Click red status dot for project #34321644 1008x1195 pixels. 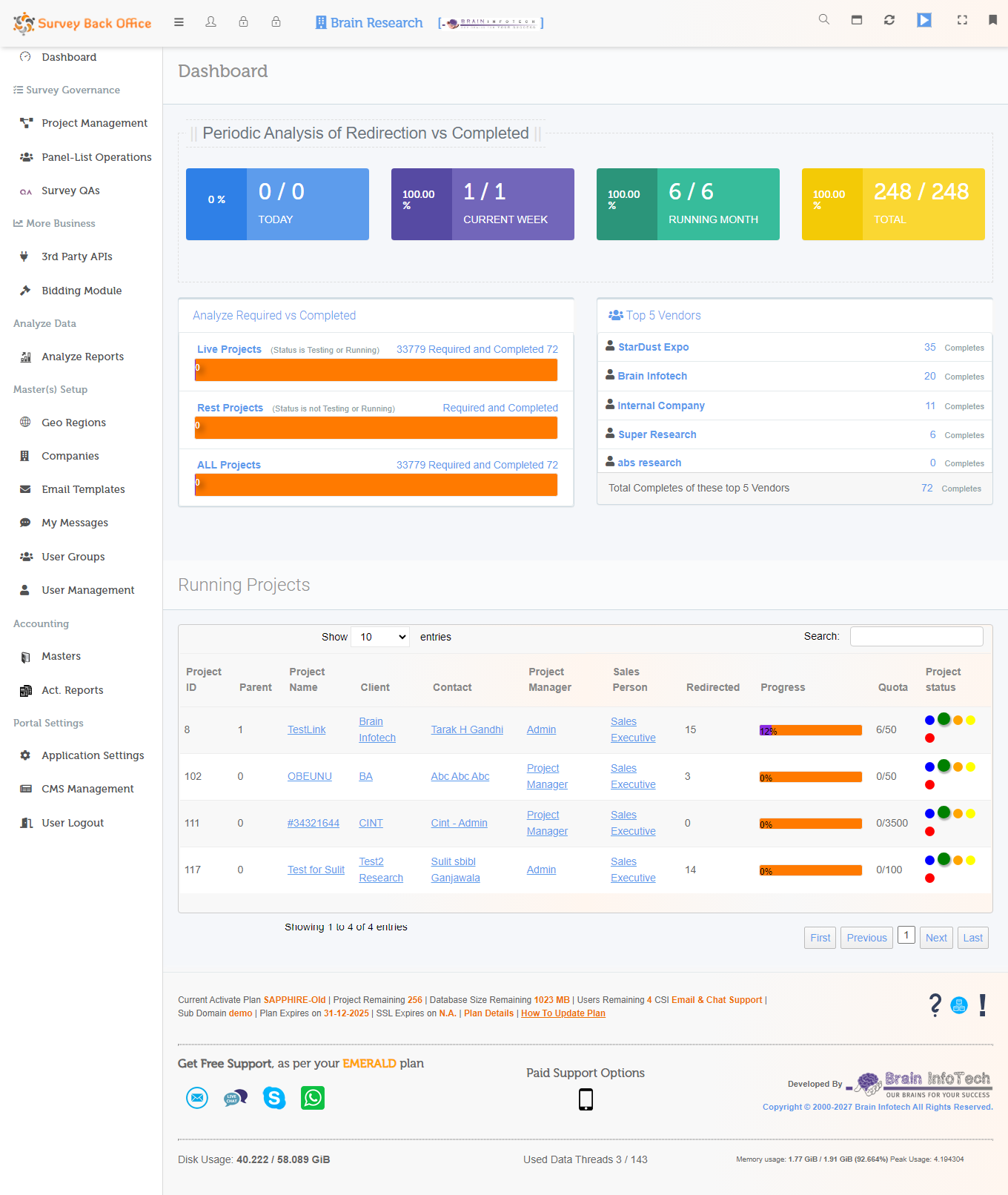[929, 832]
